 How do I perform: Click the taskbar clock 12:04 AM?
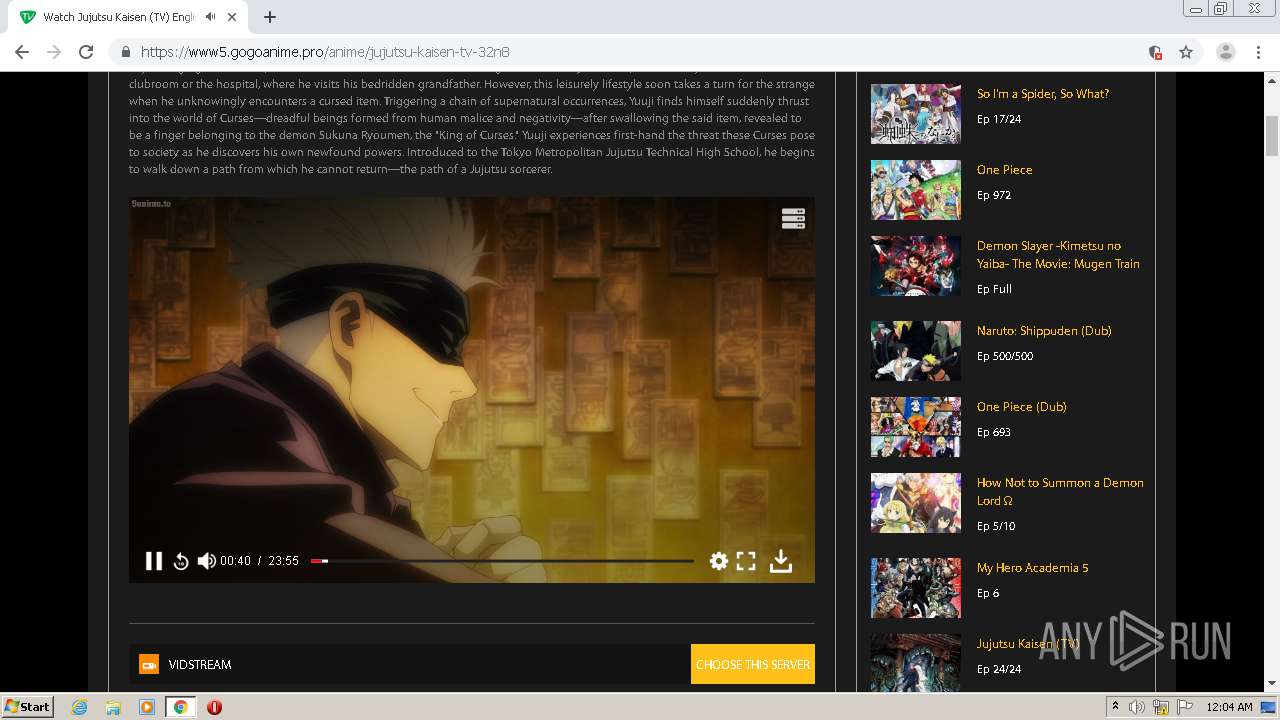click(x=1229, y=706)
